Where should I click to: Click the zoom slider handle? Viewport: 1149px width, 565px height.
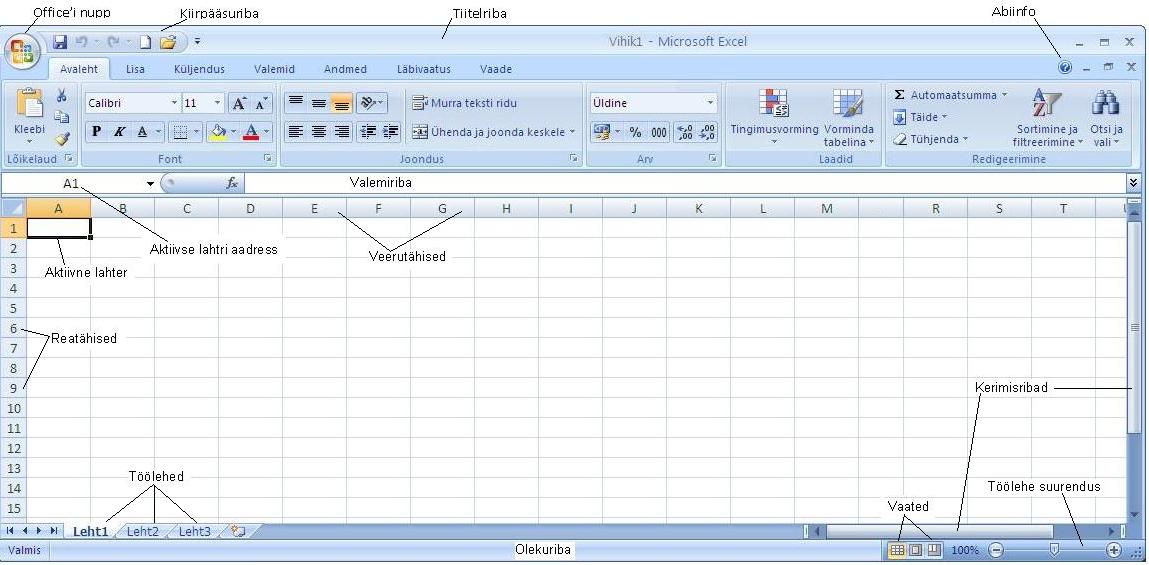click(1054, 549)
